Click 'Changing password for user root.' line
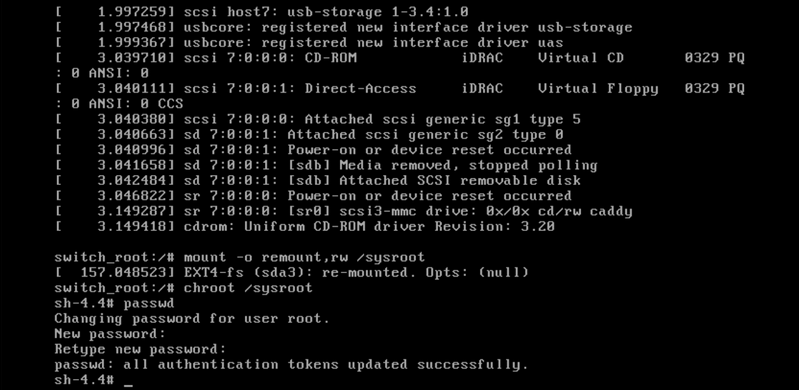 click(x=192, y=319)
